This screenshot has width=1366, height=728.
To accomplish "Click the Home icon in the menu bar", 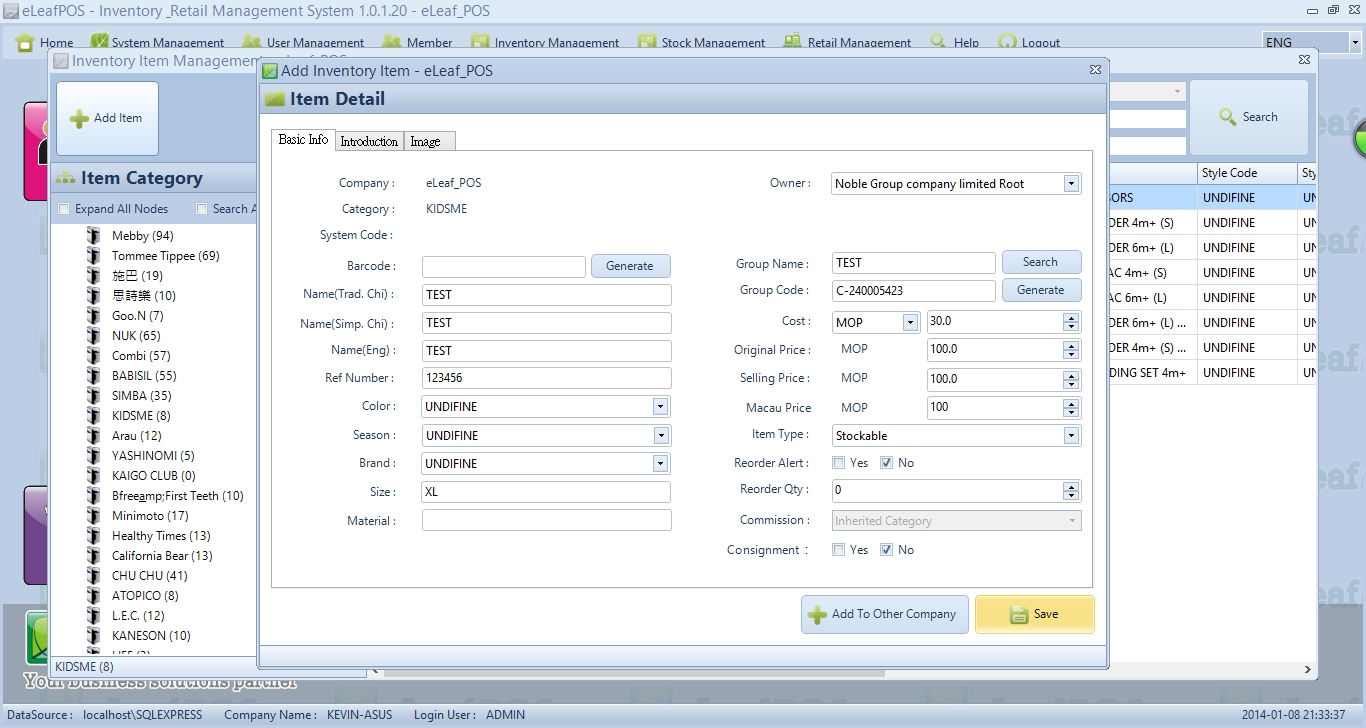I will point(25,42).
